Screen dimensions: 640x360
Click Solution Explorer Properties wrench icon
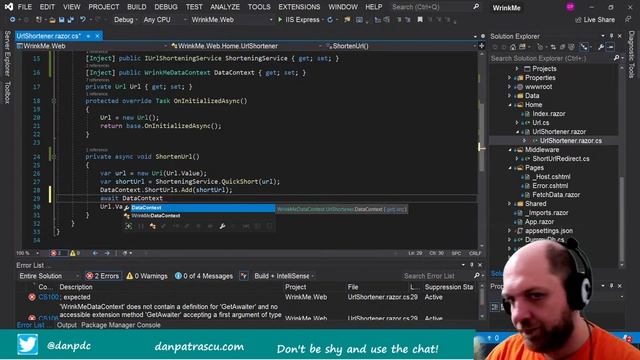click(x=601, y=47)
